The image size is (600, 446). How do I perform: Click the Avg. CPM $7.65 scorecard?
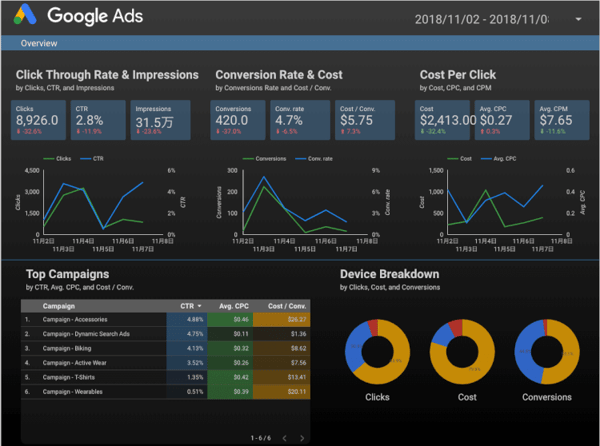pos(562,120)
